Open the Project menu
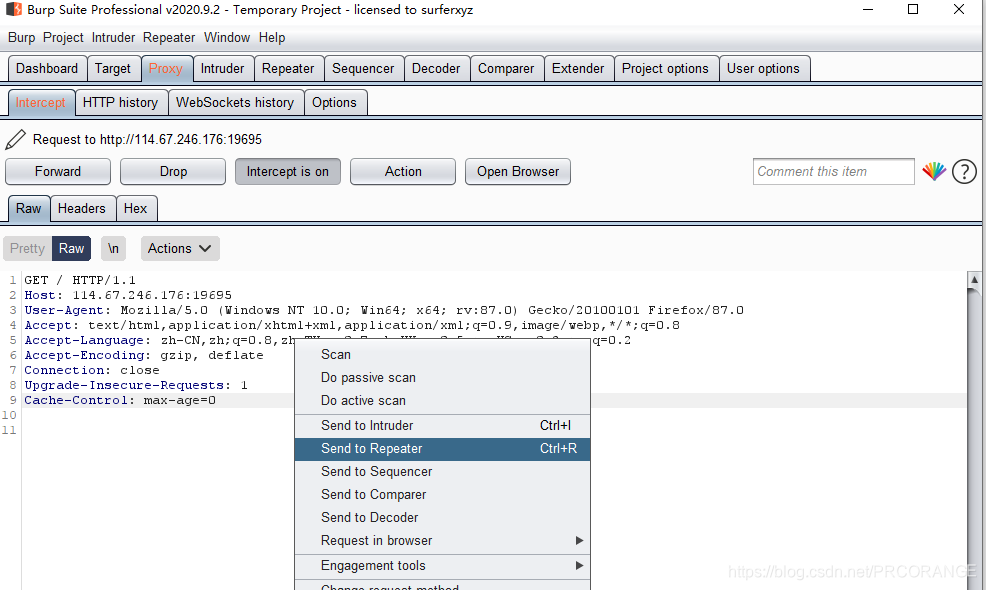986x590 pixels. pyautogui.click(x=63, y=38)
